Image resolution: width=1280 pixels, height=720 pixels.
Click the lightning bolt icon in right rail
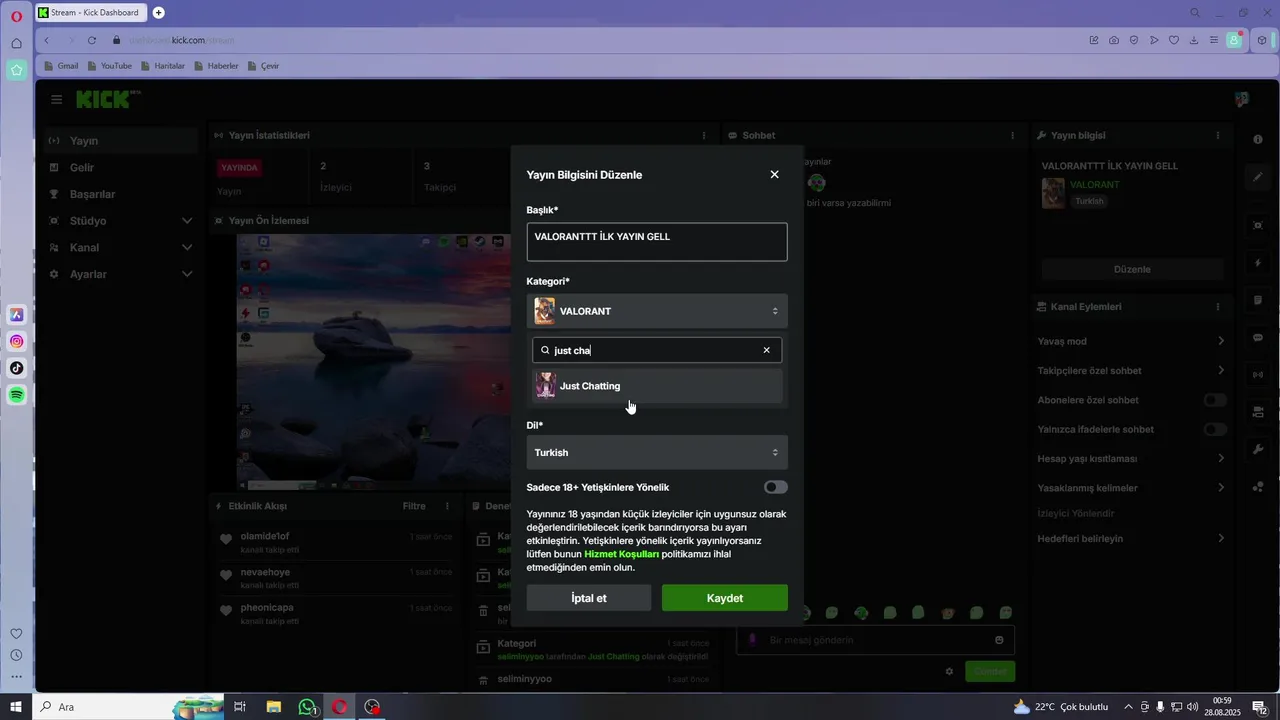[1258, 263]
